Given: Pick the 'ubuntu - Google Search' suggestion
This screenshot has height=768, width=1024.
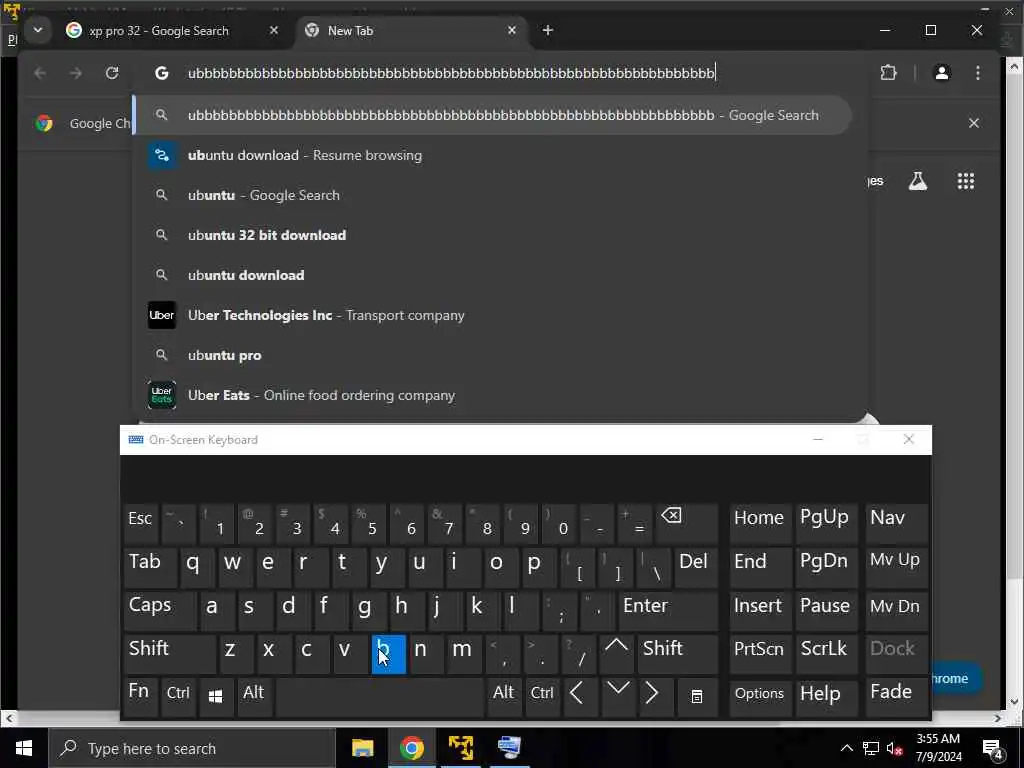Looking at the screenshot, I should tap(494, 195).
